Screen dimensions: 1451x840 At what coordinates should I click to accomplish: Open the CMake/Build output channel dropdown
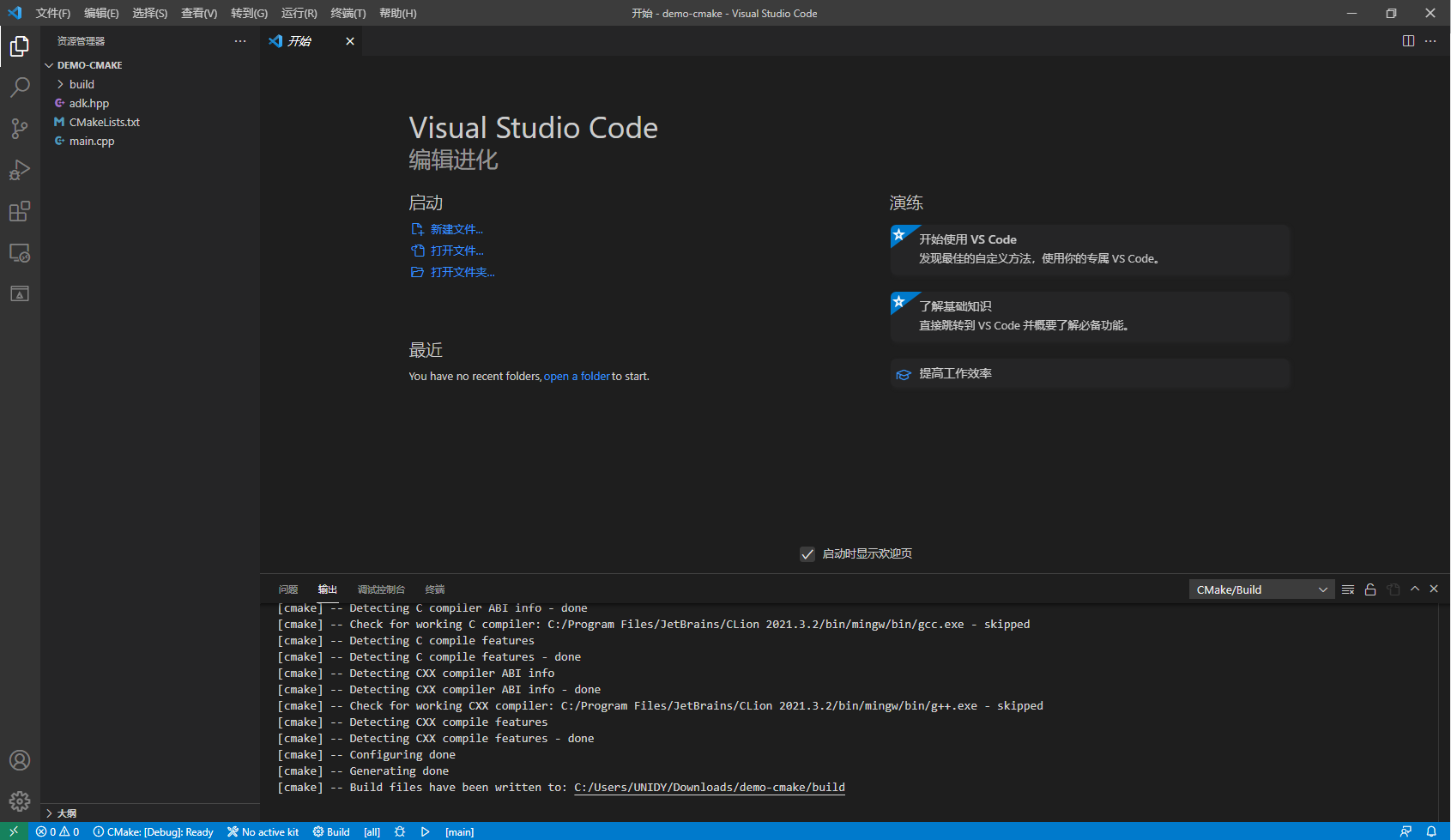1262,589
